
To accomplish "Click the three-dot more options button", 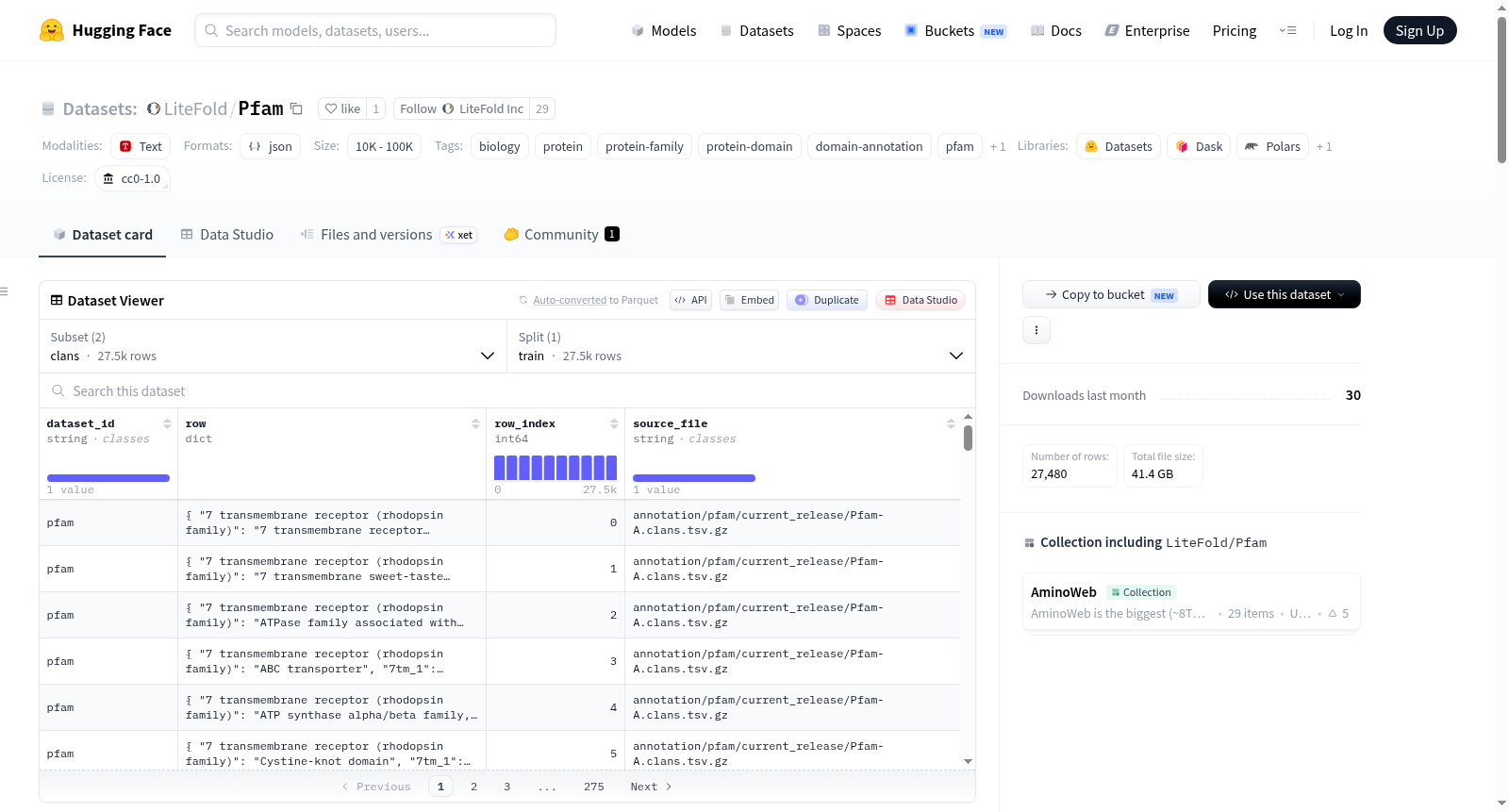I will click(1036, 330).
